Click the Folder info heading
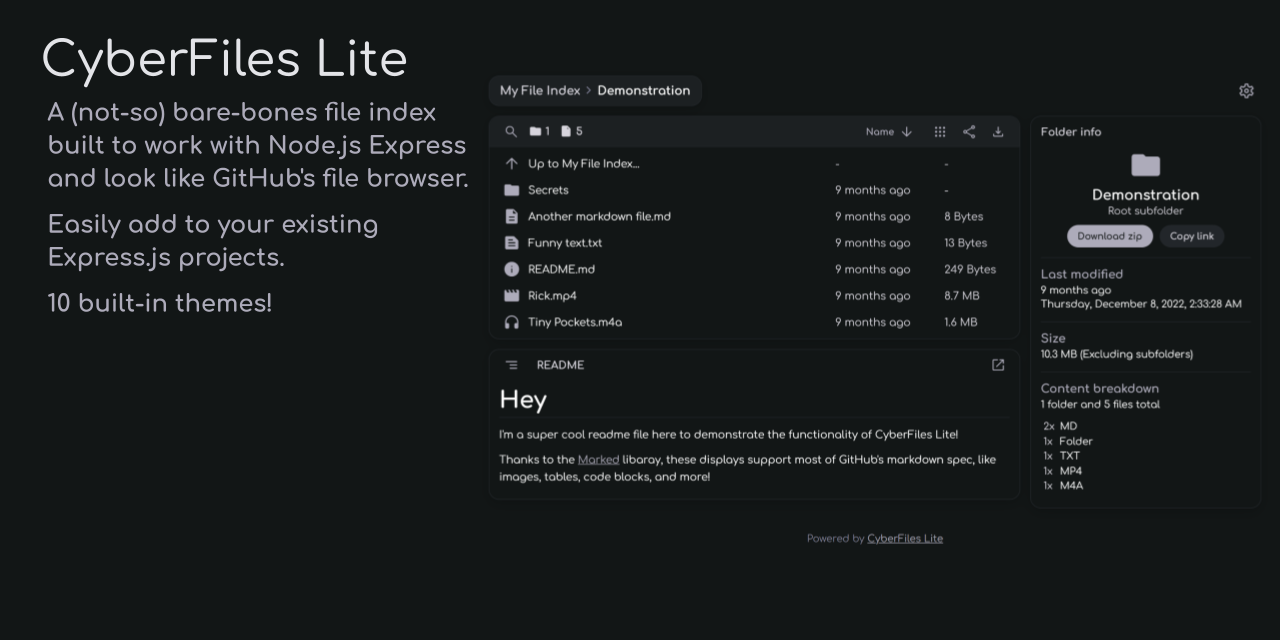1280x640 pixels. tap(1071, 132)
